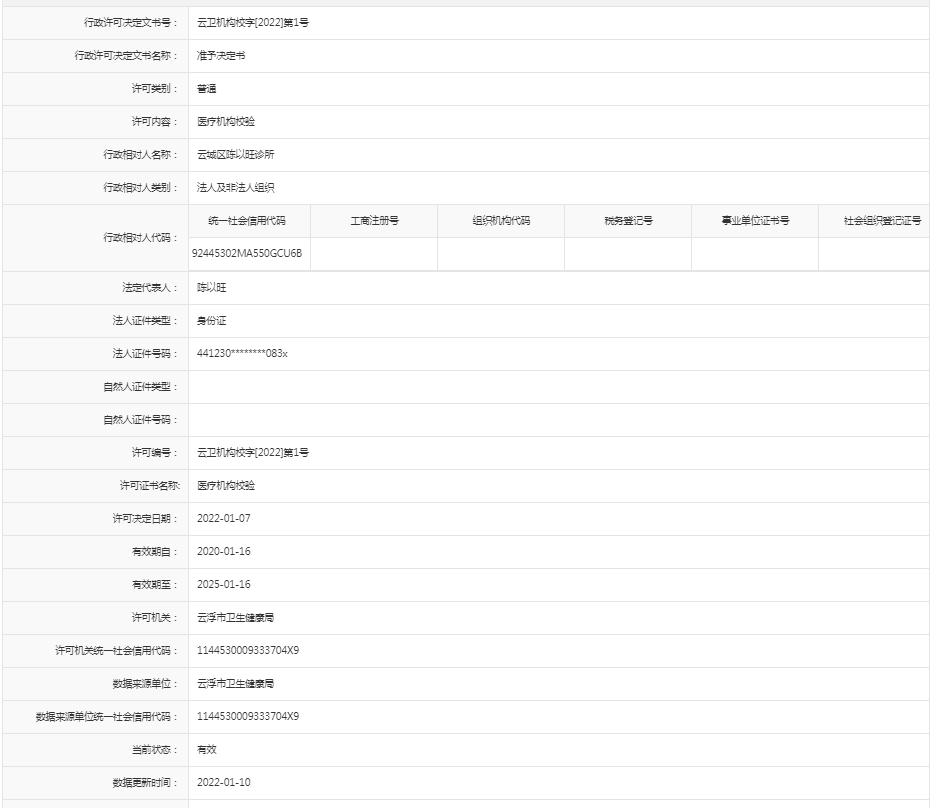The width and height of the screenshot is (939, 808).
Task: Click the 统一社会信用代码 column header
Action: coord(247,221)
